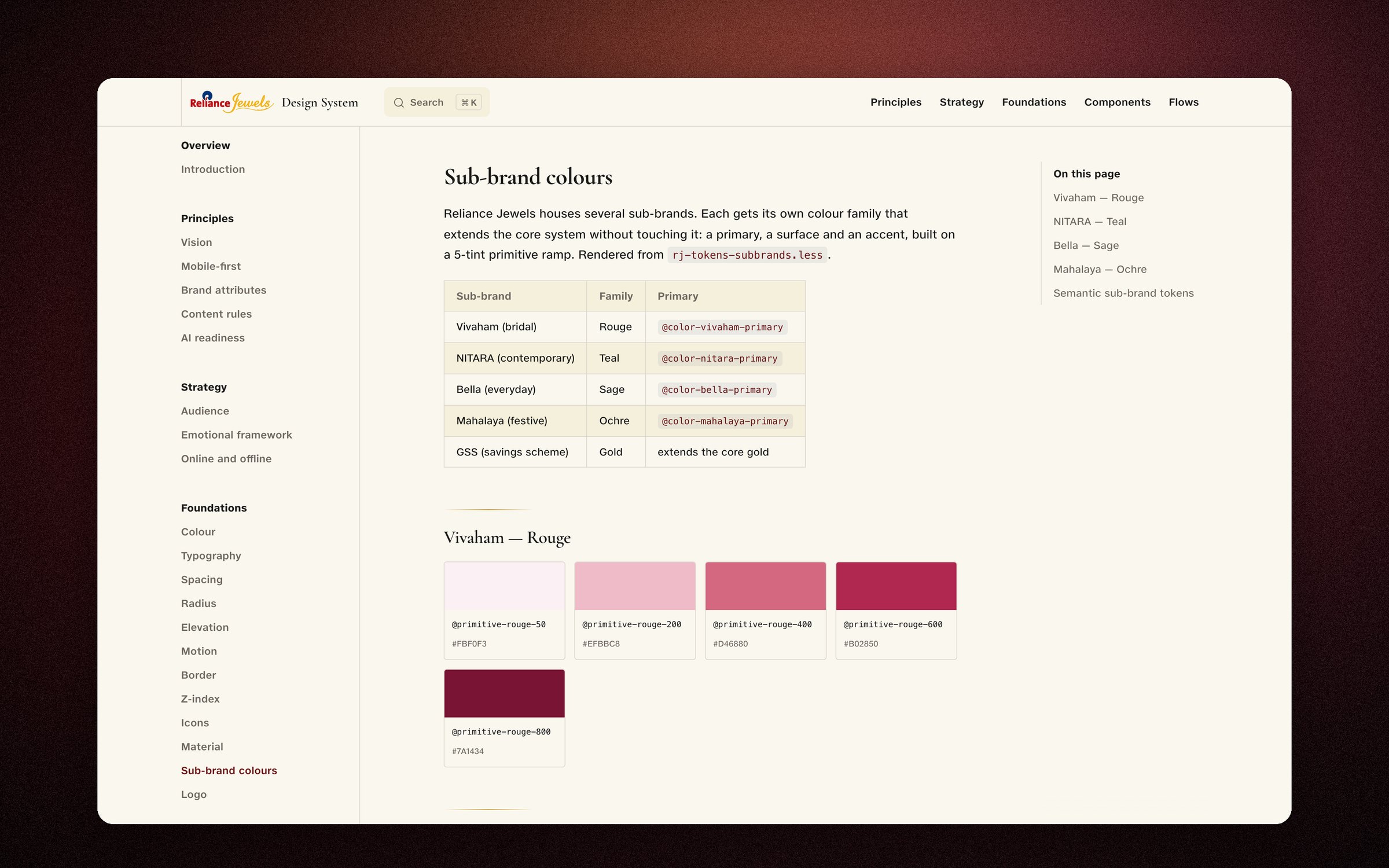Screen dimensions: 1389x868
Task: Open Audience sidebar page
Action: coord(205,411)
